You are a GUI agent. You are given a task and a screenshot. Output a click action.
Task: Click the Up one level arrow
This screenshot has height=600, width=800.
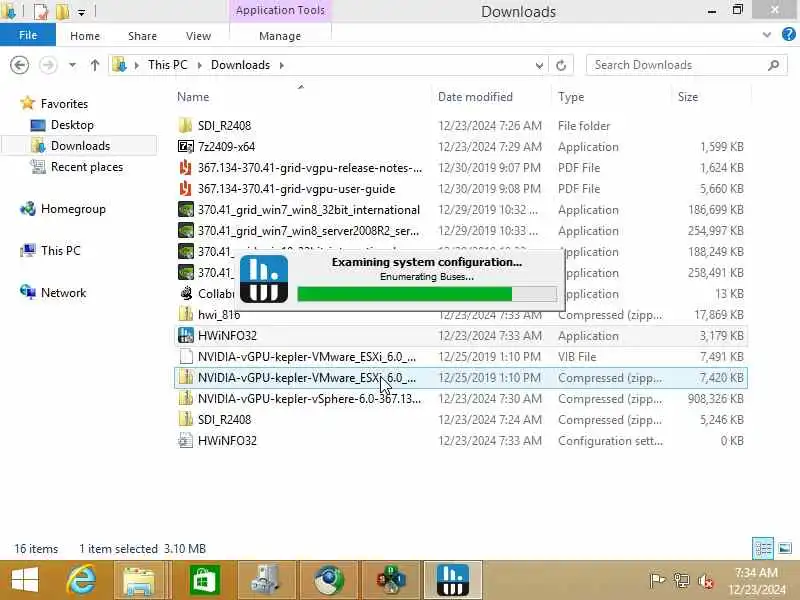click(94, 65)
